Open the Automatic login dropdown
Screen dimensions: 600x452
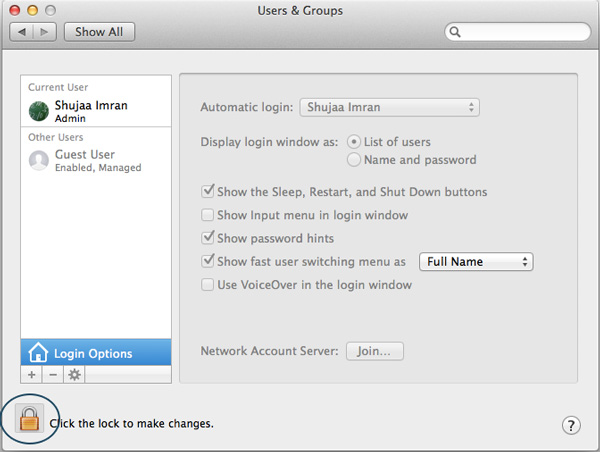click(x=389, y=107)
